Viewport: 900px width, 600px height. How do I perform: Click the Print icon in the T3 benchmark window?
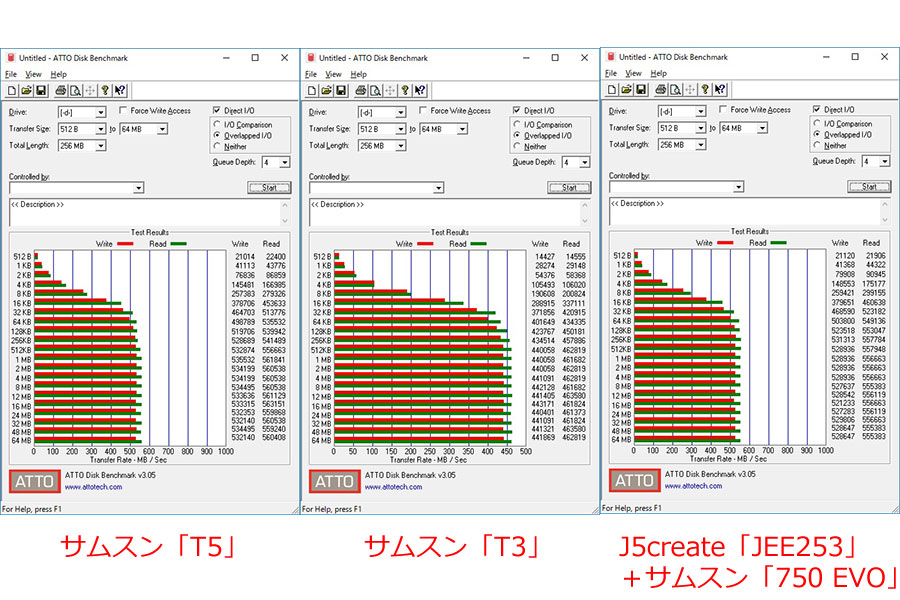(x=360, y=91)
